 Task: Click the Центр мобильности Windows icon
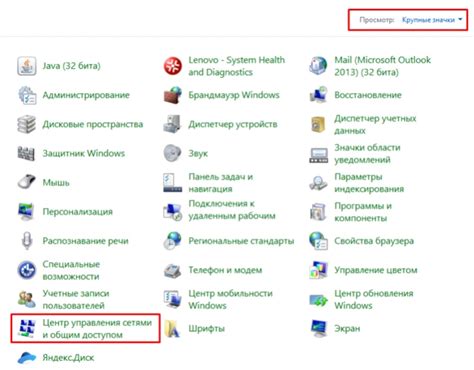tap(173, 299)
